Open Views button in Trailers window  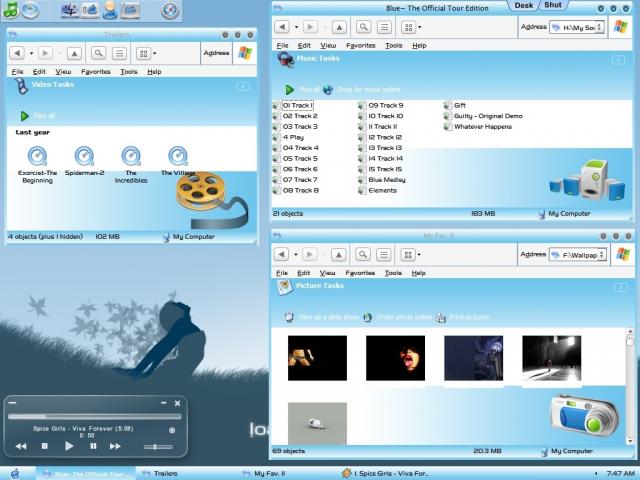(x=143, y=53)
